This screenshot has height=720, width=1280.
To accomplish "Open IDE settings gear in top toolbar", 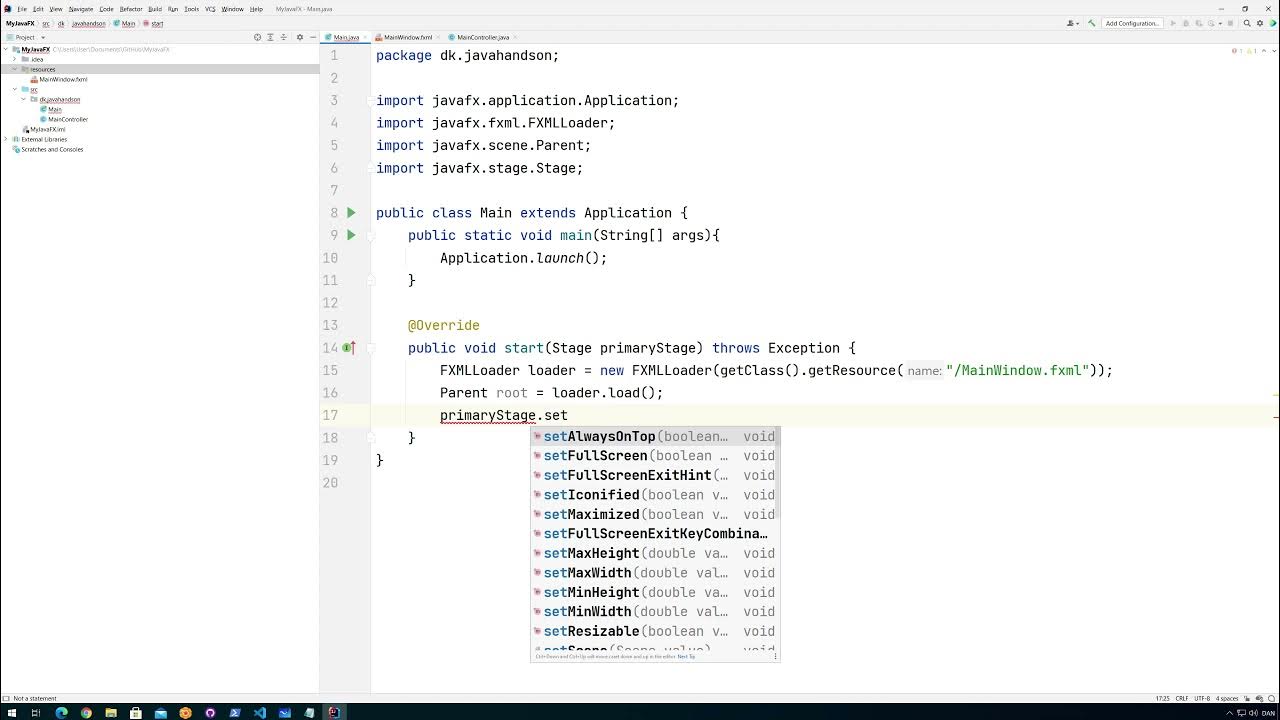I will tap(1260, 23).
